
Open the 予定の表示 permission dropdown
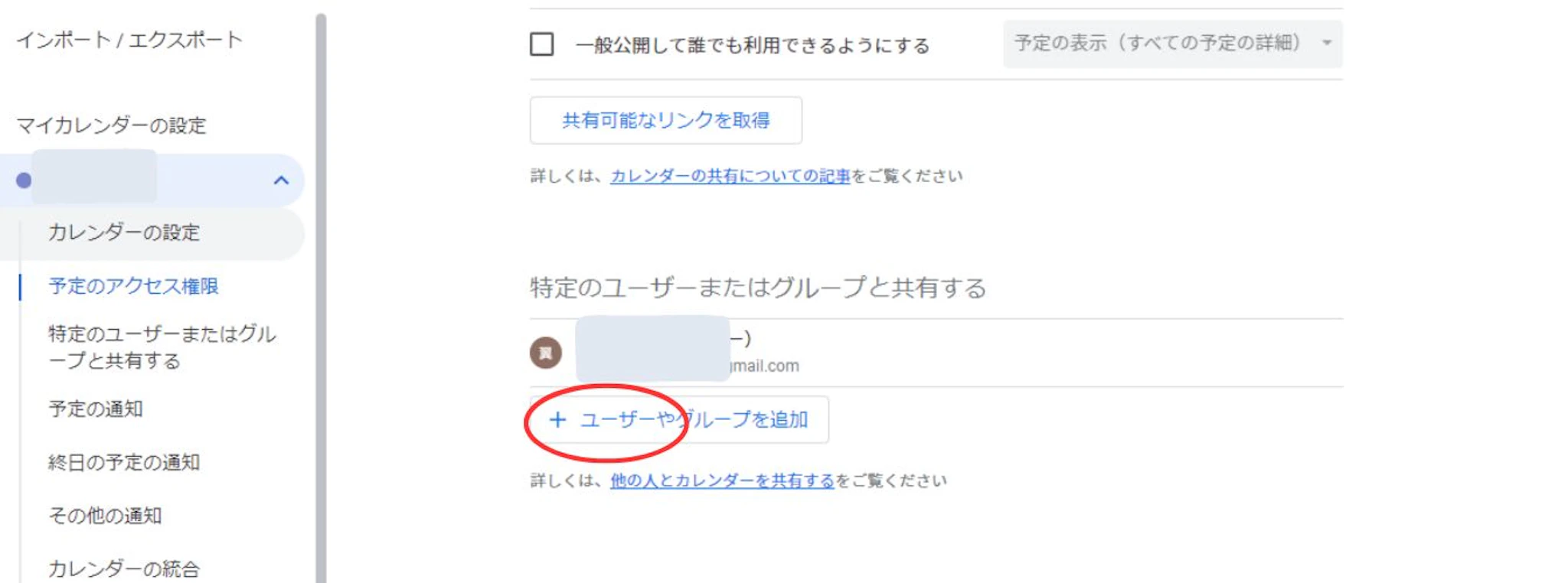tap(1172, 44)
